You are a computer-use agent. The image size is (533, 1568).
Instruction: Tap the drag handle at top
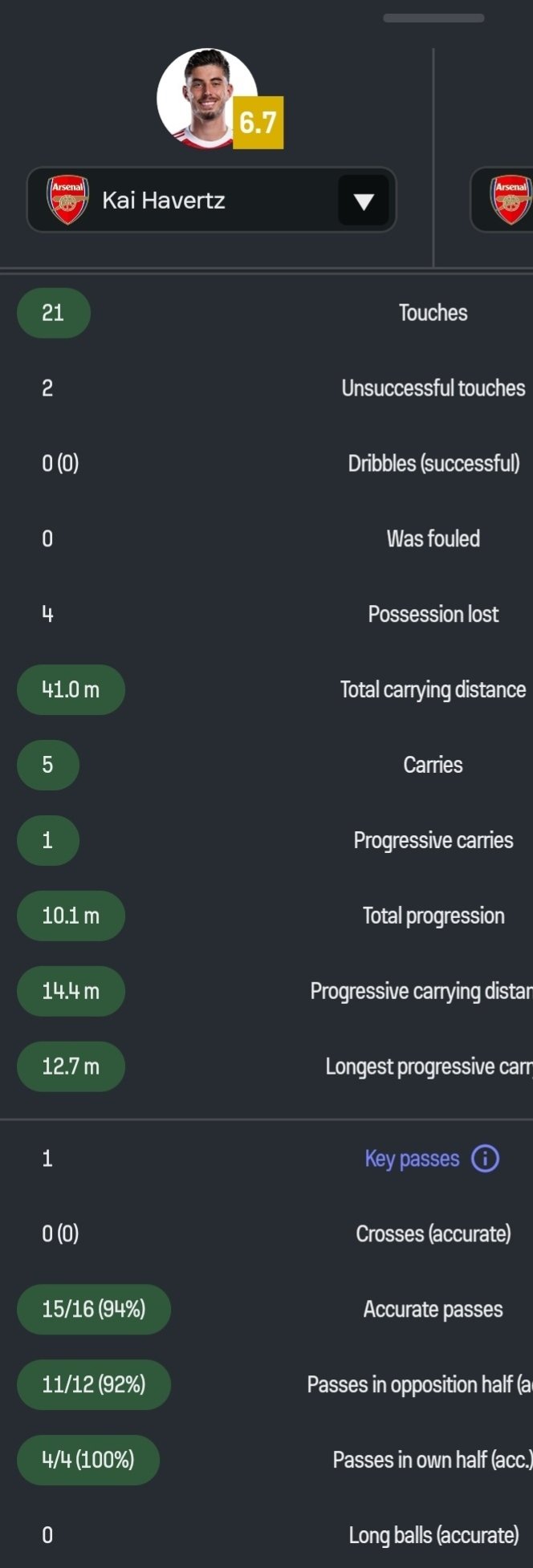tap(433, 18)
